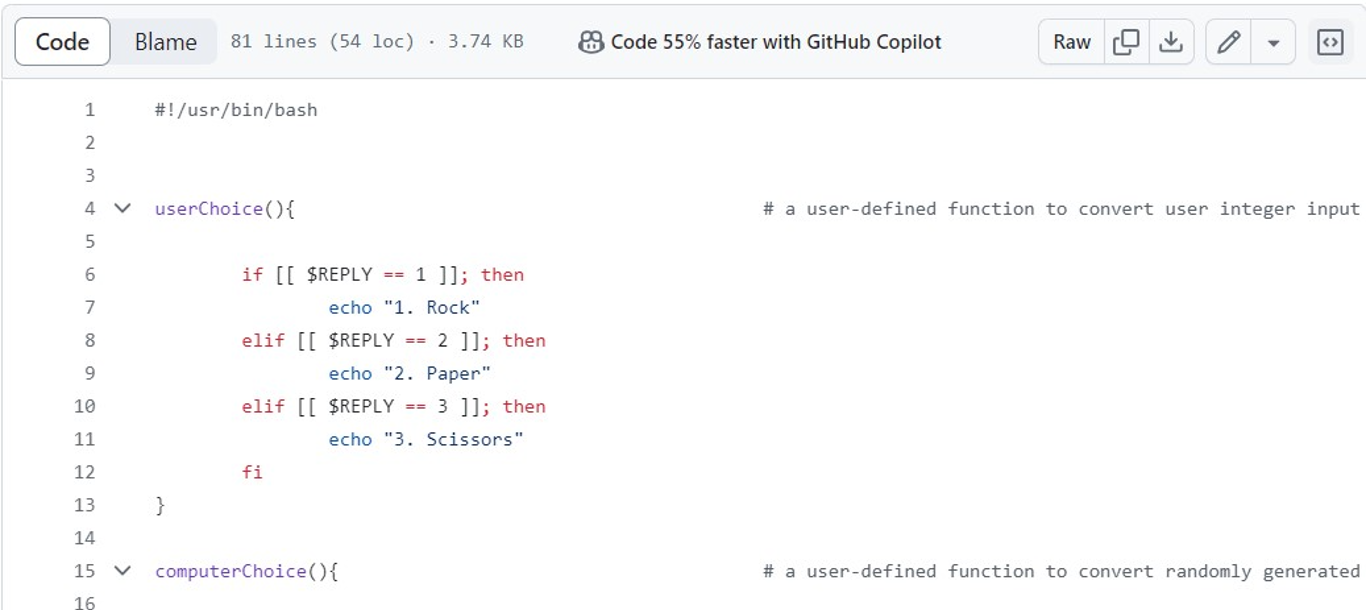Select line number 13
The width and height of the screenshot is (1366, 610).
click(84, 505)
